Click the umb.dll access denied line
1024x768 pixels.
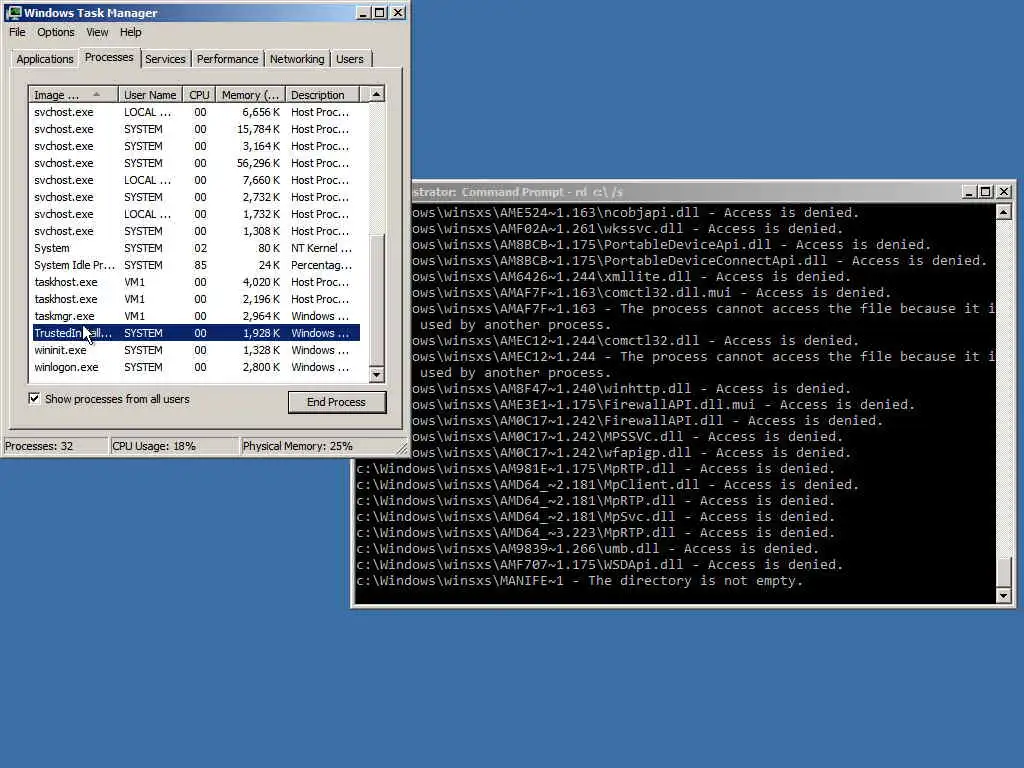click(x=587, y=549)
